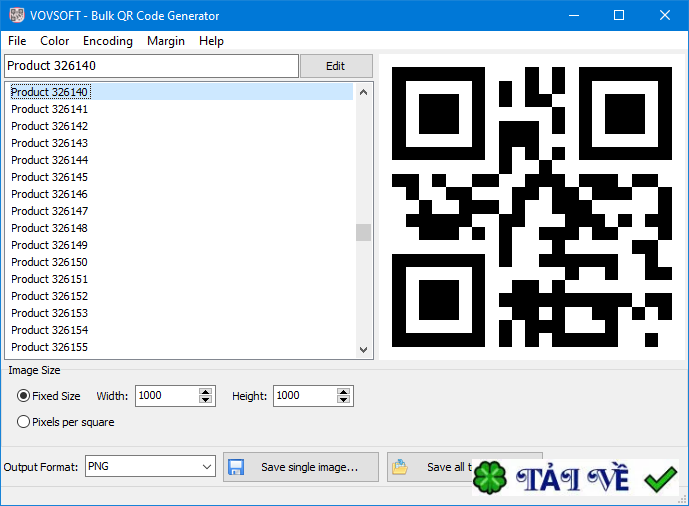Click the Product 326140 text field
The width and height of the screenshot is (689, 506).
pyautogui.click(x=151, y=66)
